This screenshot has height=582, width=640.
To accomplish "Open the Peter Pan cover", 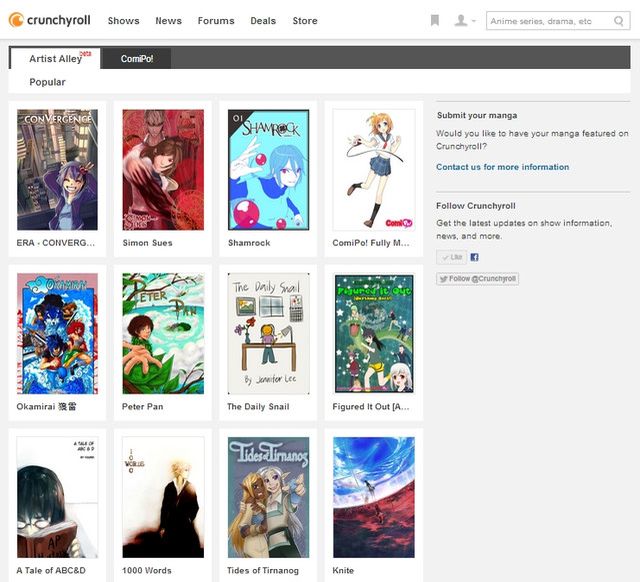I will (x=163, y=333).
